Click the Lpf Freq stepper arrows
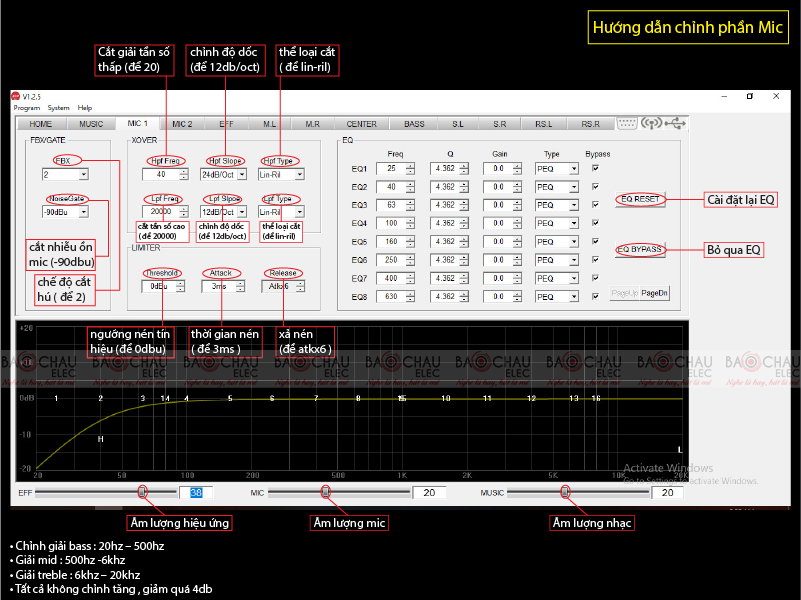Screen dimensions: 801x600 [x=184, y=212]
